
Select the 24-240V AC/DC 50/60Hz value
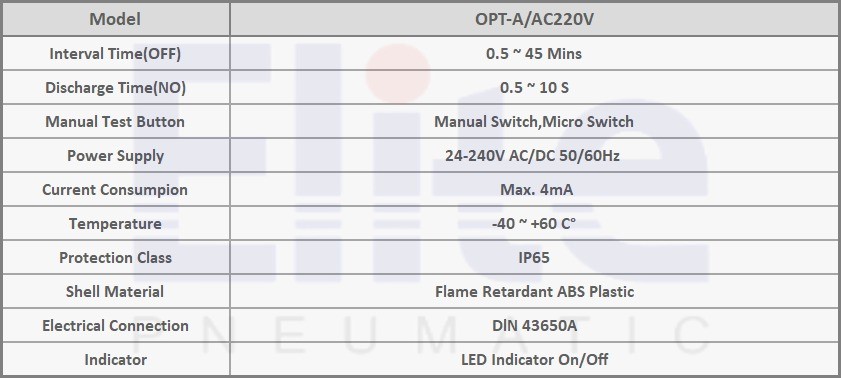pos(534,155)
